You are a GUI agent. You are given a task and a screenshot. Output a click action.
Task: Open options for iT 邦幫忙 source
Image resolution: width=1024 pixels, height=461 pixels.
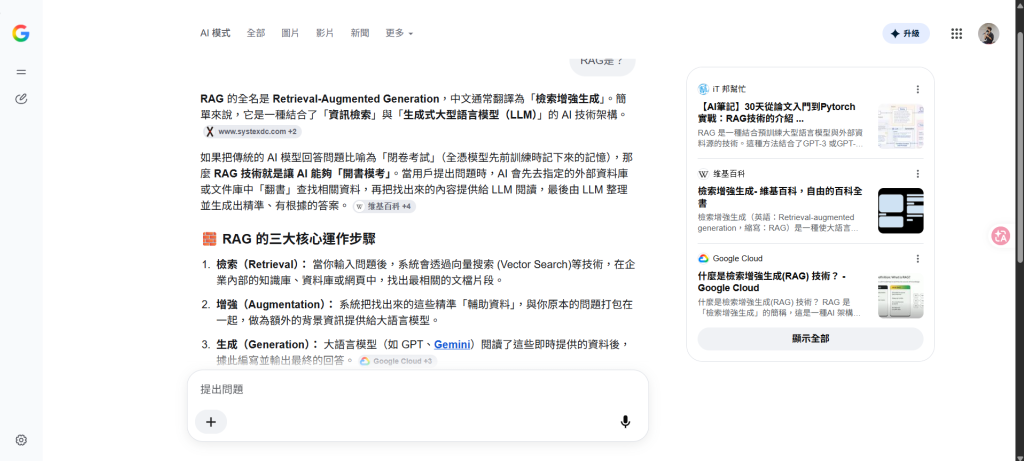coord(918,89)
